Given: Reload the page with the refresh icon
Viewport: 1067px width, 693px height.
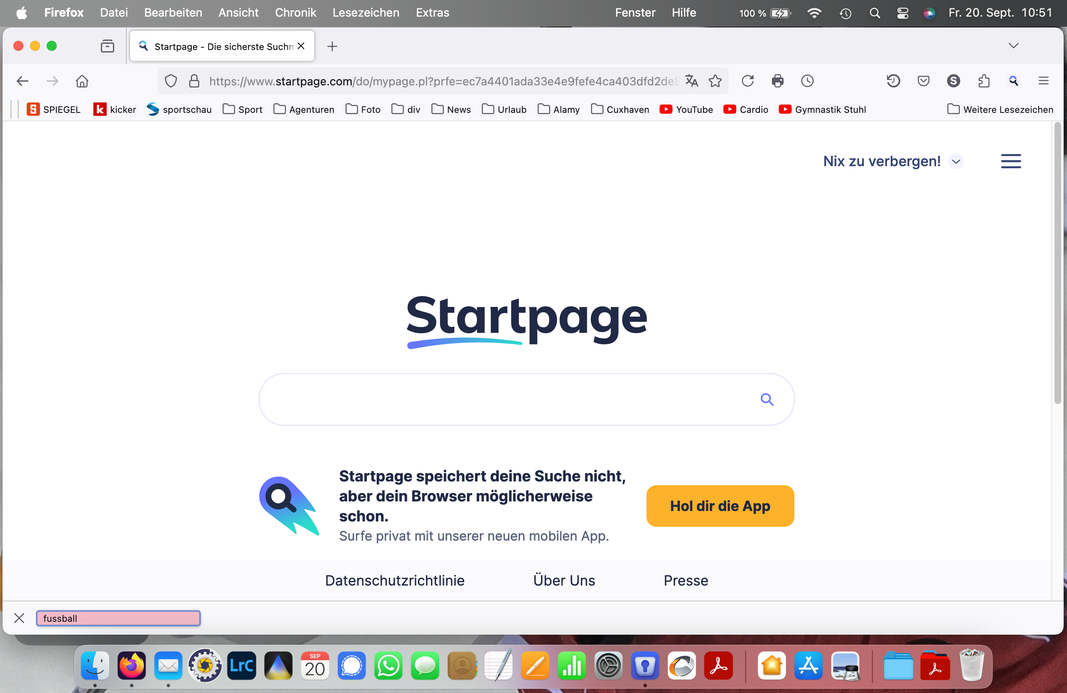Looking at the screenshot, I should (x=747, y=81).
